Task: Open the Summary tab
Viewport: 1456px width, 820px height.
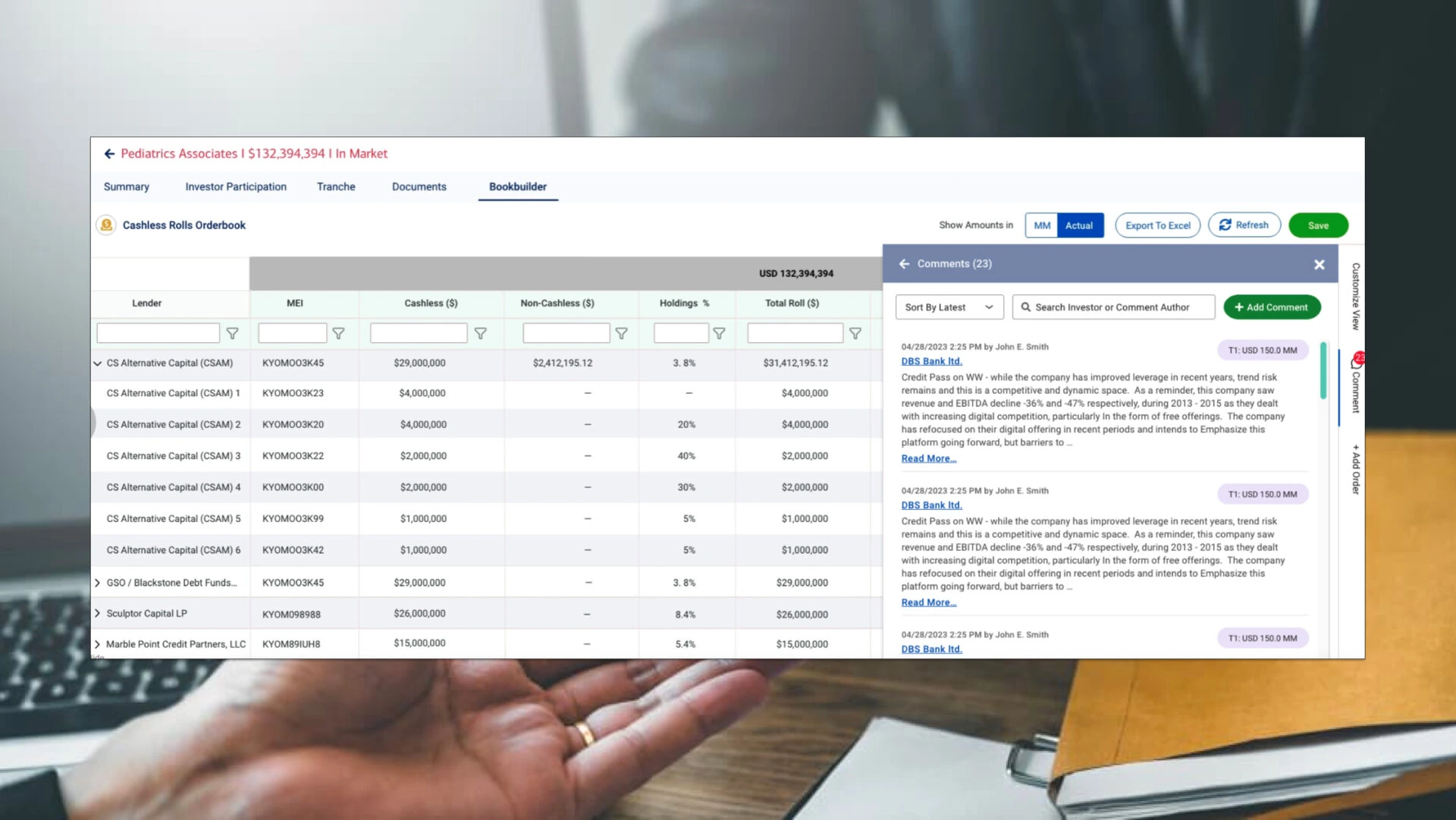Action: pos(127,187)
